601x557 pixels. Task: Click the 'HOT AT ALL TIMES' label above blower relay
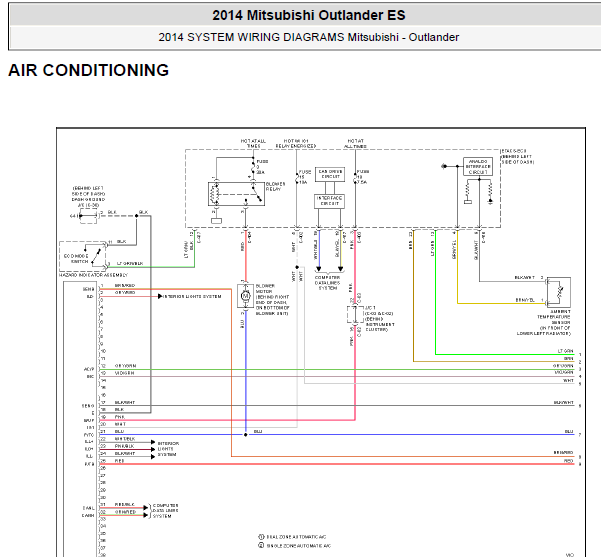(253, 144)
